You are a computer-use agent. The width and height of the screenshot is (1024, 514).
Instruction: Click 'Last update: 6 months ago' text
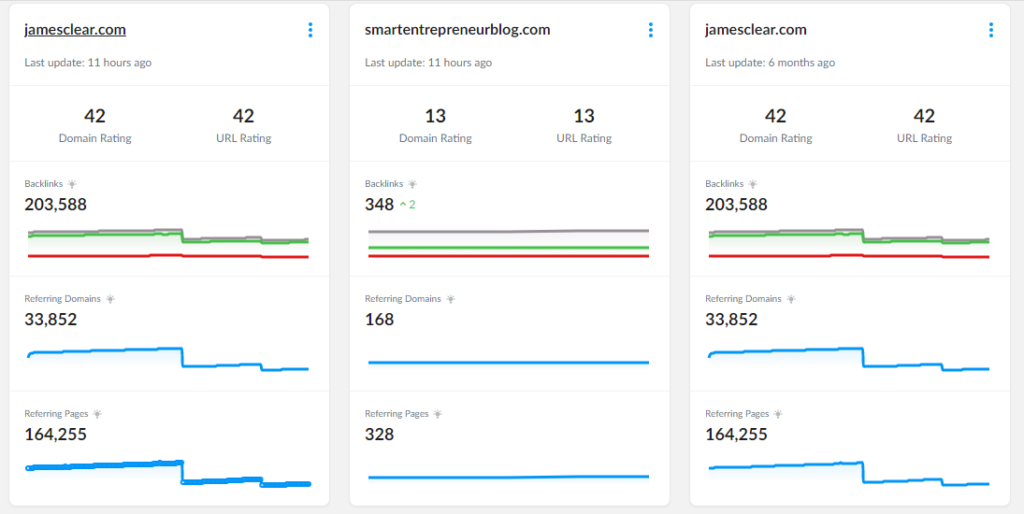point(770,63)
